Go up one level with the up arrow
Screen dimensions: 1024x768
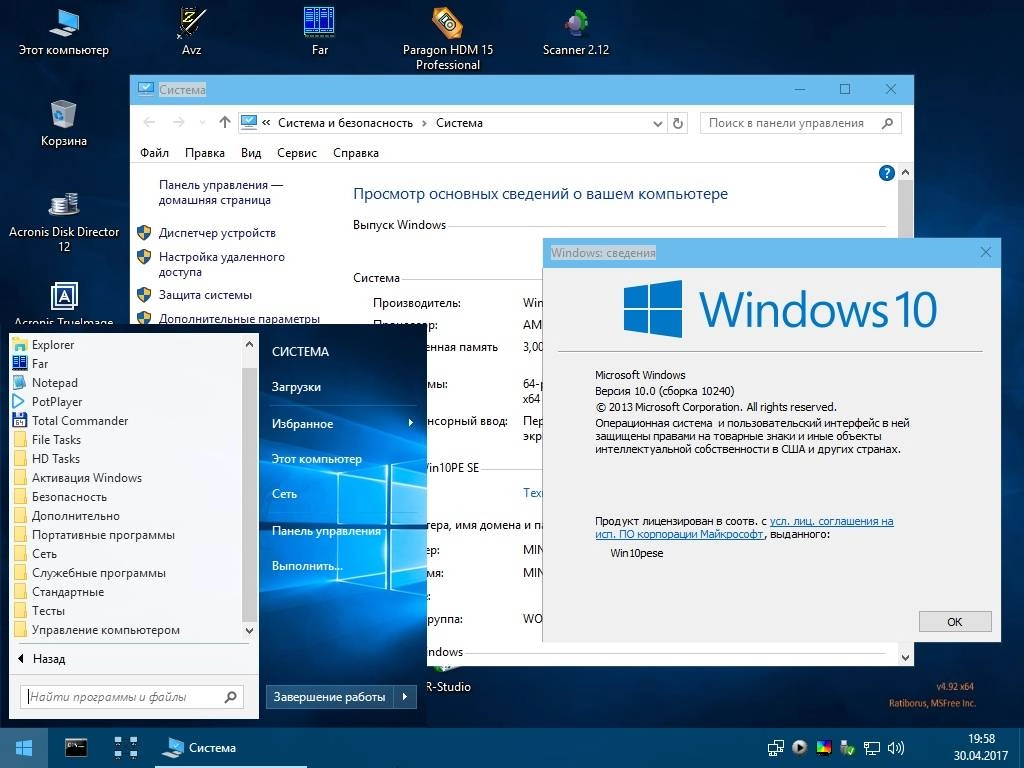pos(225,122)
